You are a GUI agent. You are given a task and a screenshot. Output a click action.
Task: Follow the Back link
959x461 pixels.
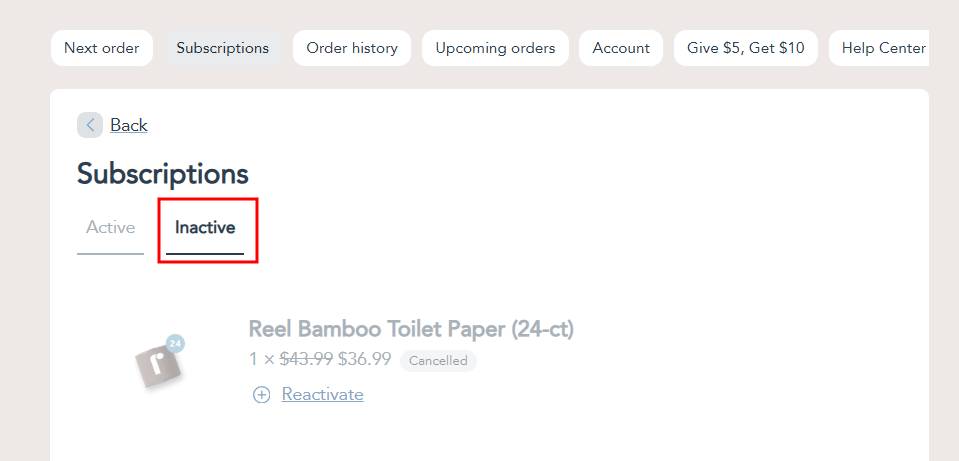[128, 125]
